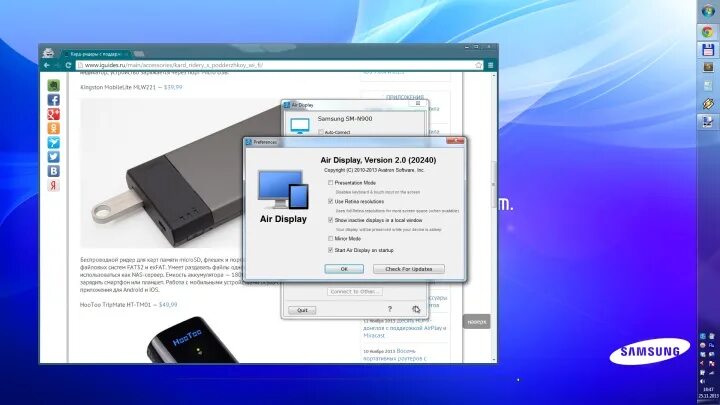Uncheck Use Retina resolutions
Viewport: 720px width, 405px height.
[x=330, y=202]
